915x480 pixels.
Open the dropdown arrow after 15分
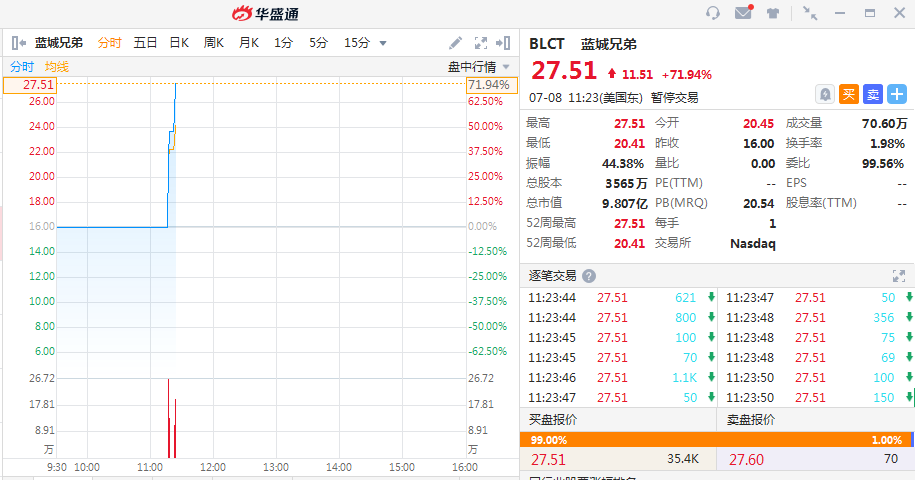382,43
